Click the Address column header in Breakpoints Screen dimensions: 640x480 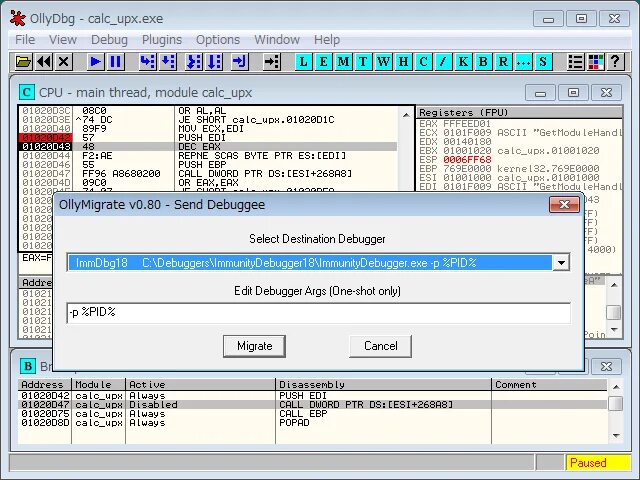[x=45, y=384]
